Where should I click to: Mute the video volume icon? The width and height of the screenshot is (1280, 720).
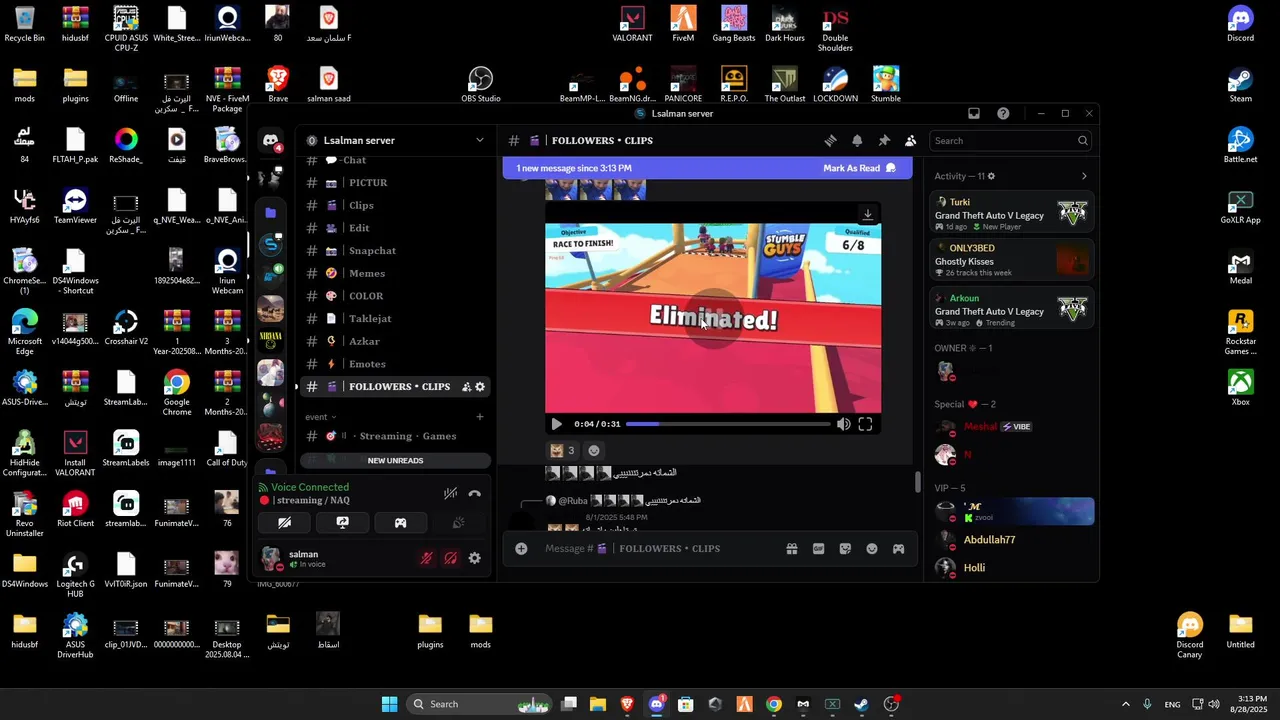pyautogui.click(x=843, y=424)
